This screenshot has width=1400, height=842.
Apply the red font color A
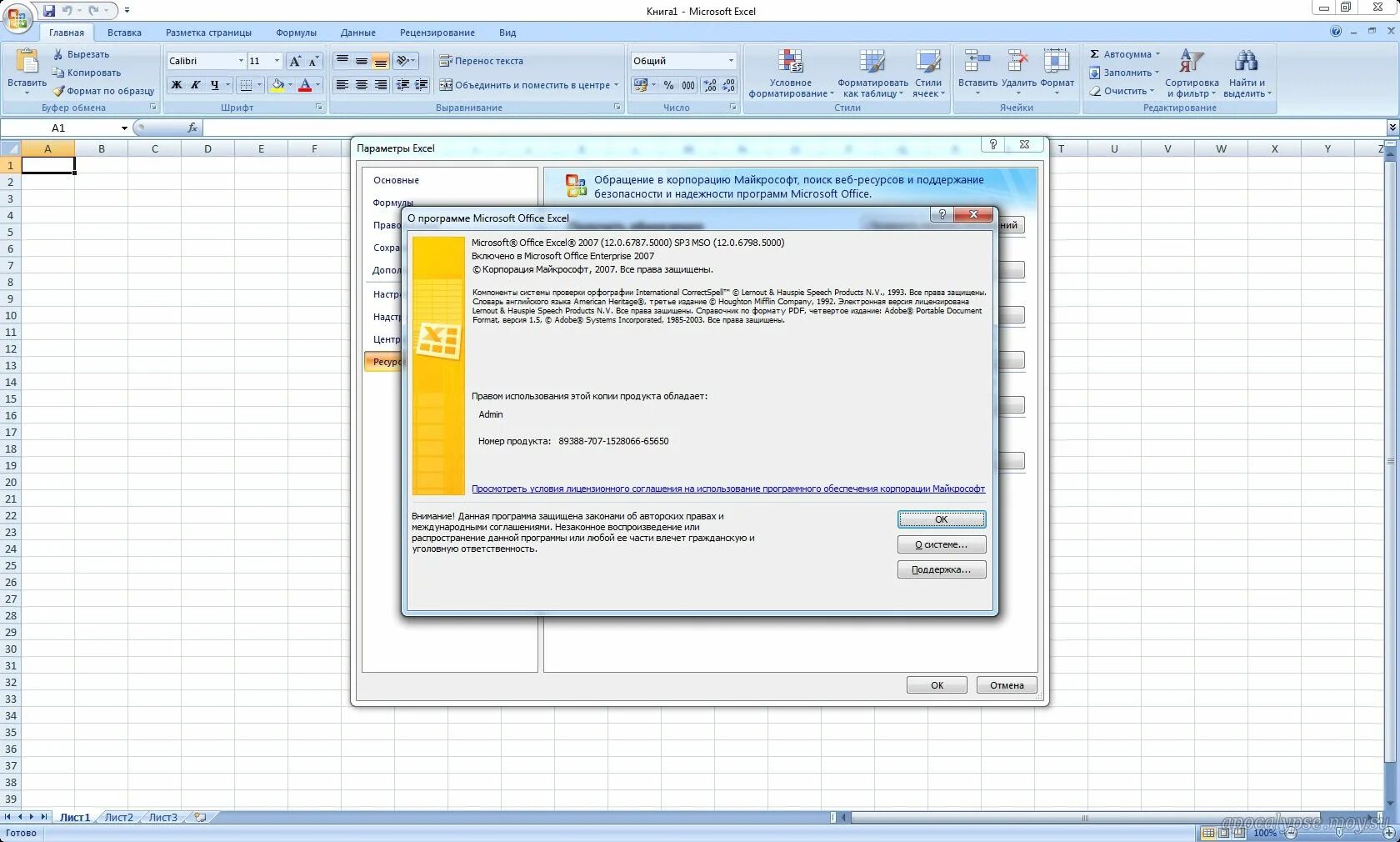point(305,85)
